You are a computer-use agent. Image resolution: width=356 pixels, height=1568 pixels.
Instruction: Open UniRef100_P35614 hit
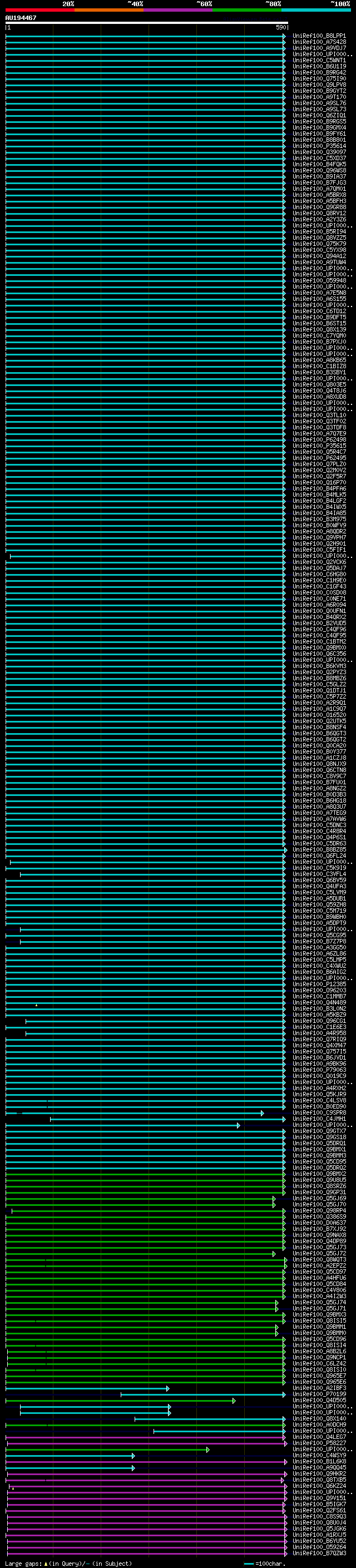(319, 146)
